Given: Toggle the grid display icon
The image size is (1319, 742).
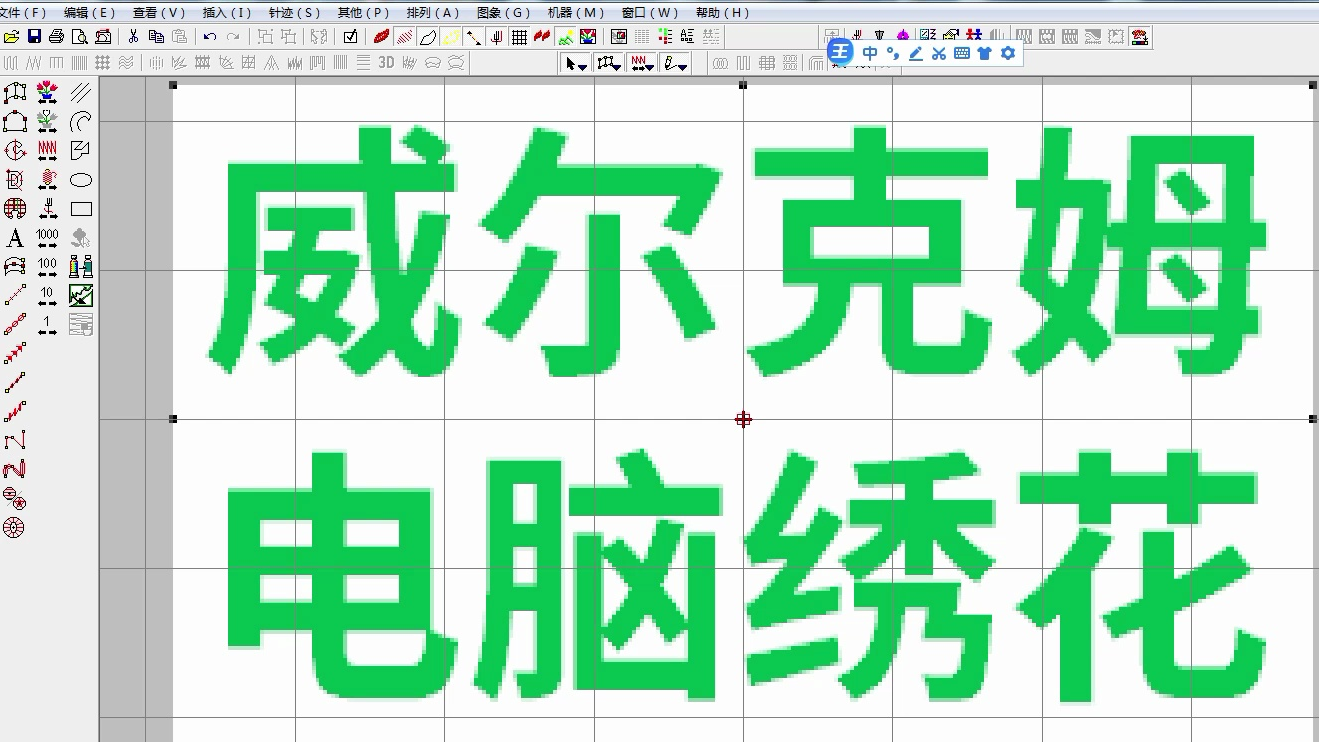Looking at the screenshot, I should pyautogui.click(x=519, y=36).
